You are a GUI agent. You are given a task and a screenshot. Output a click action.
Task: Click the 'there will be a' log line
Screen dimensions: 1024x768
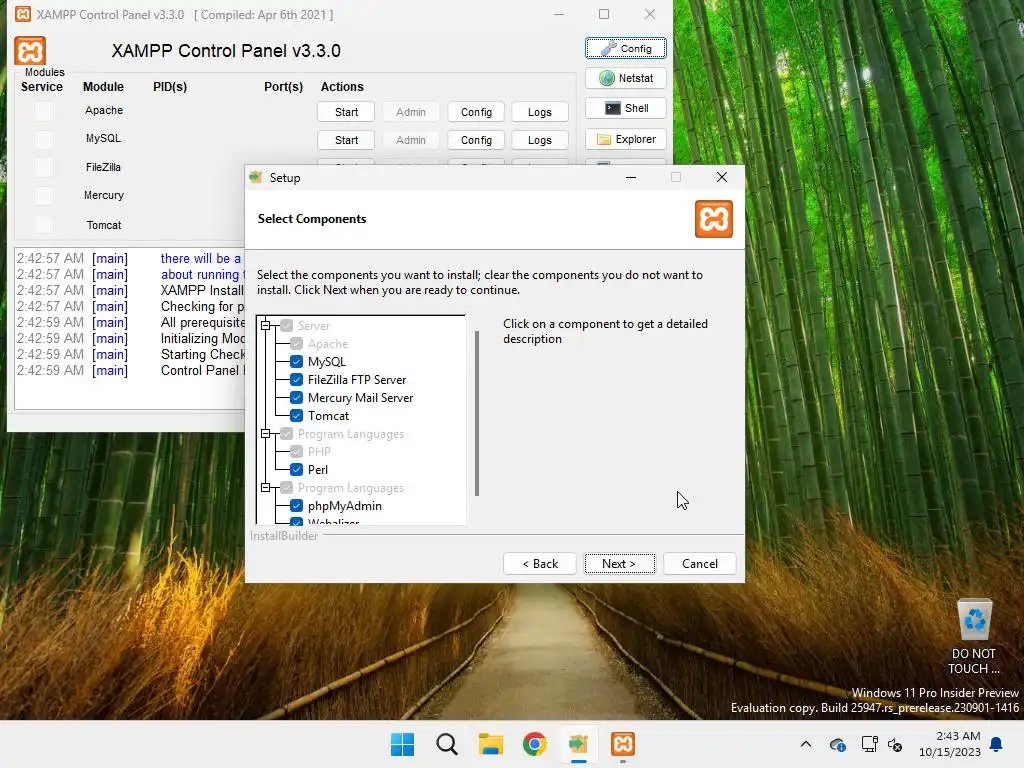tap(200, 259)
